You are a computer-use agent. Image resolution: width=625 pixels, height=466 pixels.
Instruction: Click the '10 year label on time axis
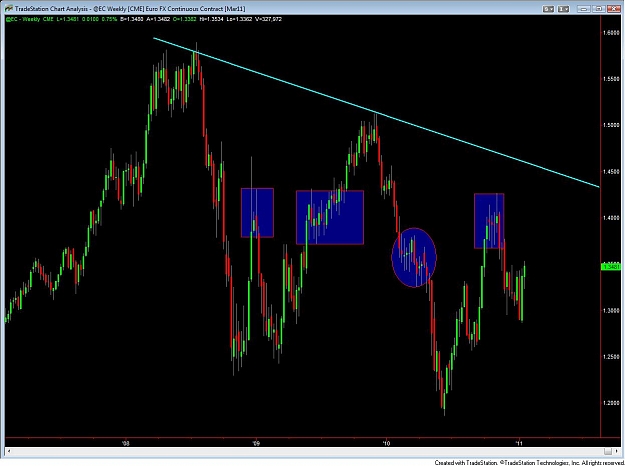[x=386, y=442]
